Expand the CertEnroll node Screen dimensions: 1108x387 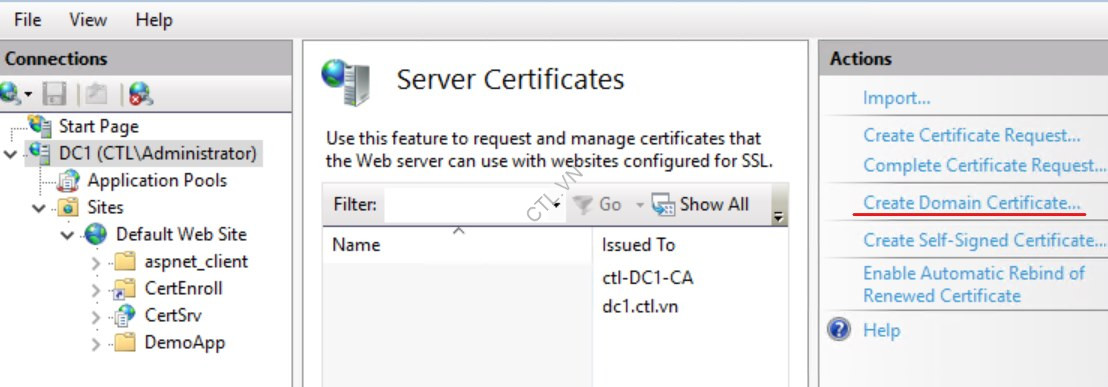click(x=96, y=290)
